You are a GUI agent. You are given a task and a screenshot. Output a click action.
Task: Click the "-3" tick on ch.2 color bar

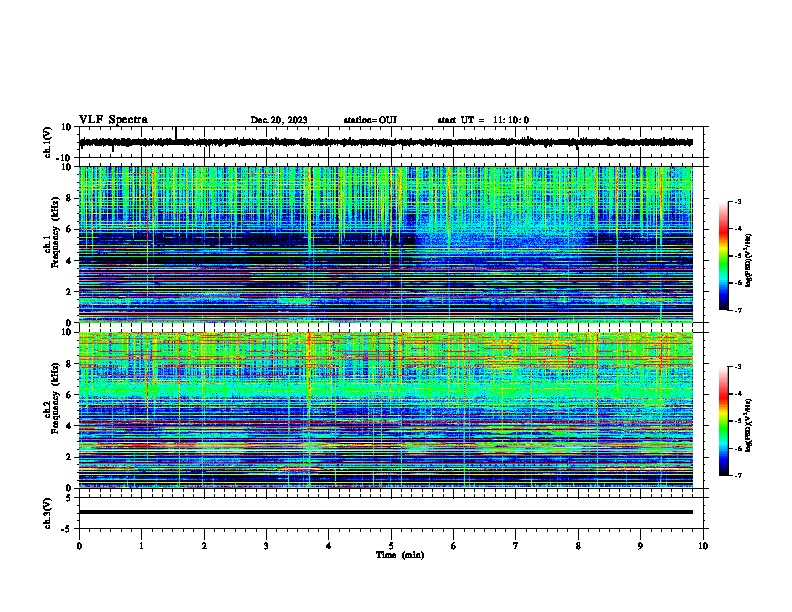click(737, 367)
